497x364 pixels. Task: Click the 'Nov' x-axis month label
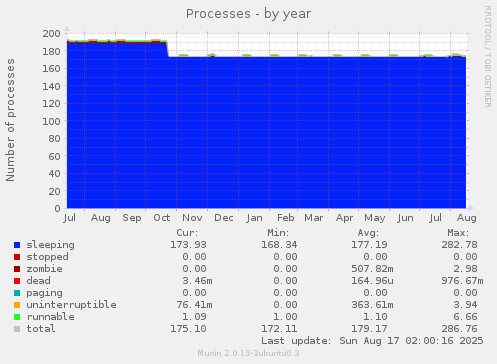(x=192, y=218)
